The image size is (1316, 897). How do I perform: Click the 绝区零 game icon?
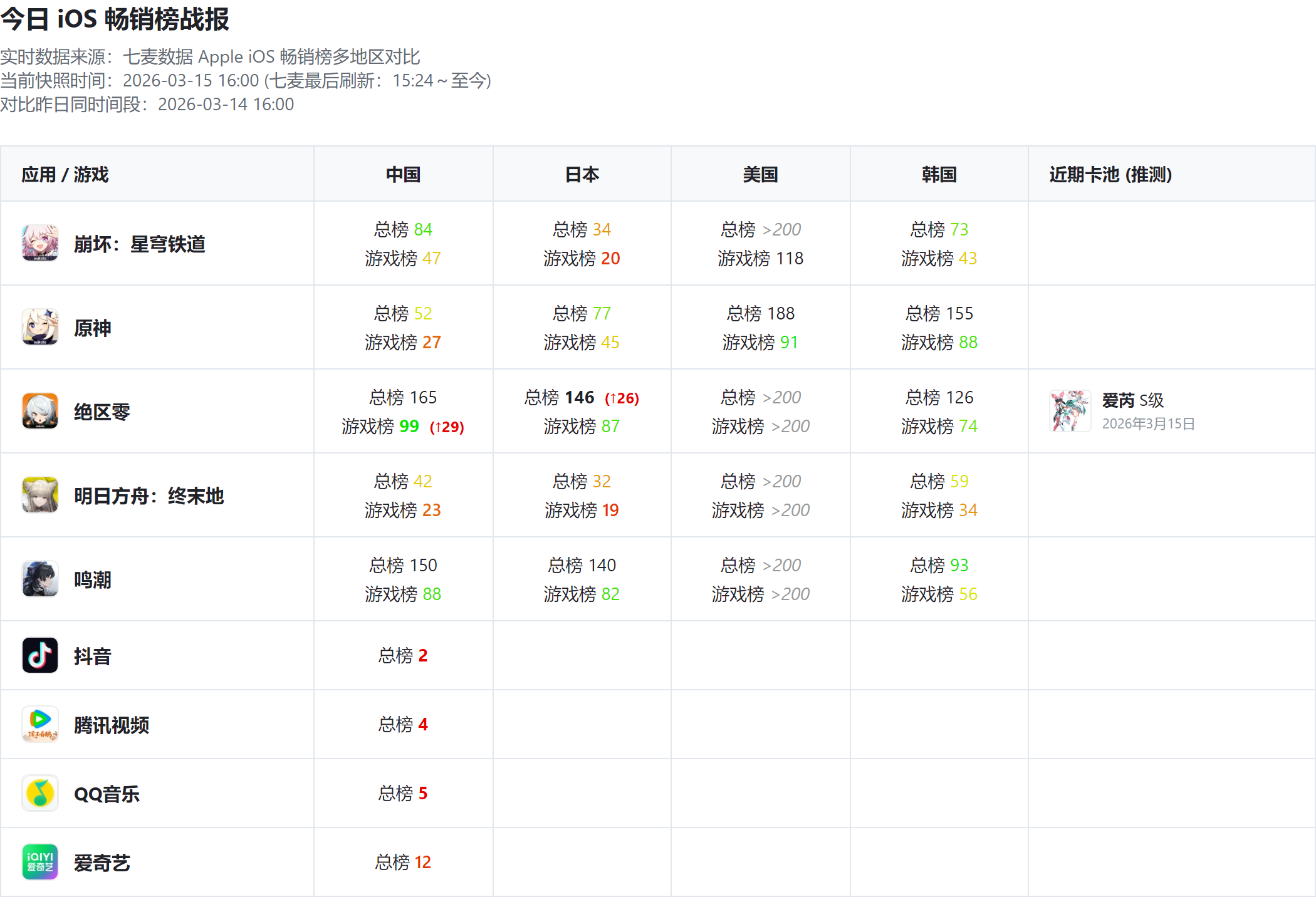click(40, 411)
